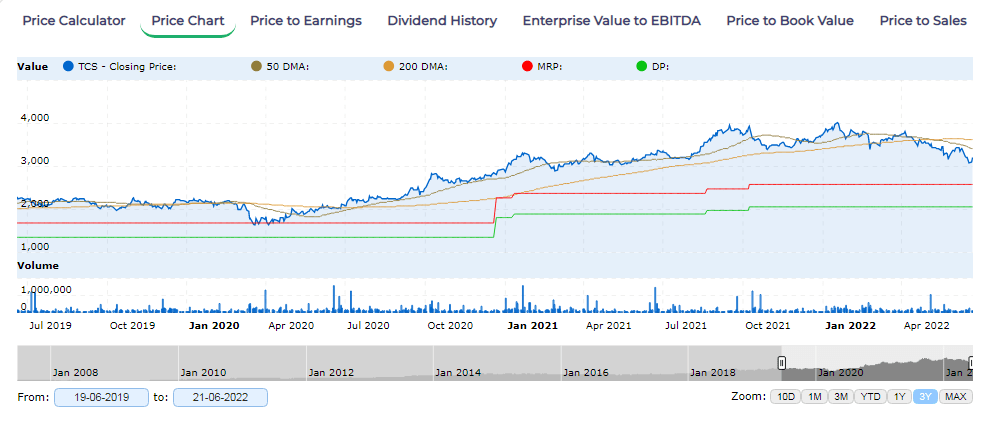Open the Price Calculator tab
The width and height of the screenshot is (983, 431).
click(x=74, y=21)
